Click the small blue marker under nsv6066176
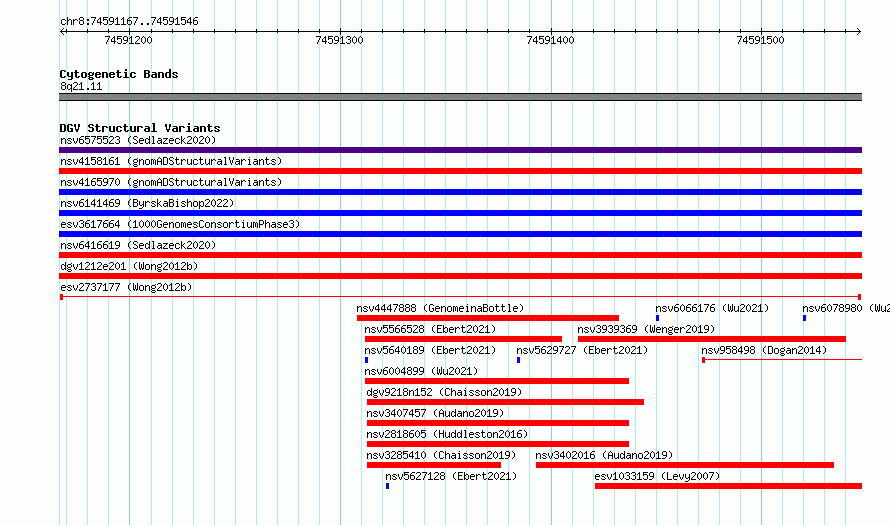Image resolution: width=890 pixels, height=525 pixels. (x=657, y=318)
